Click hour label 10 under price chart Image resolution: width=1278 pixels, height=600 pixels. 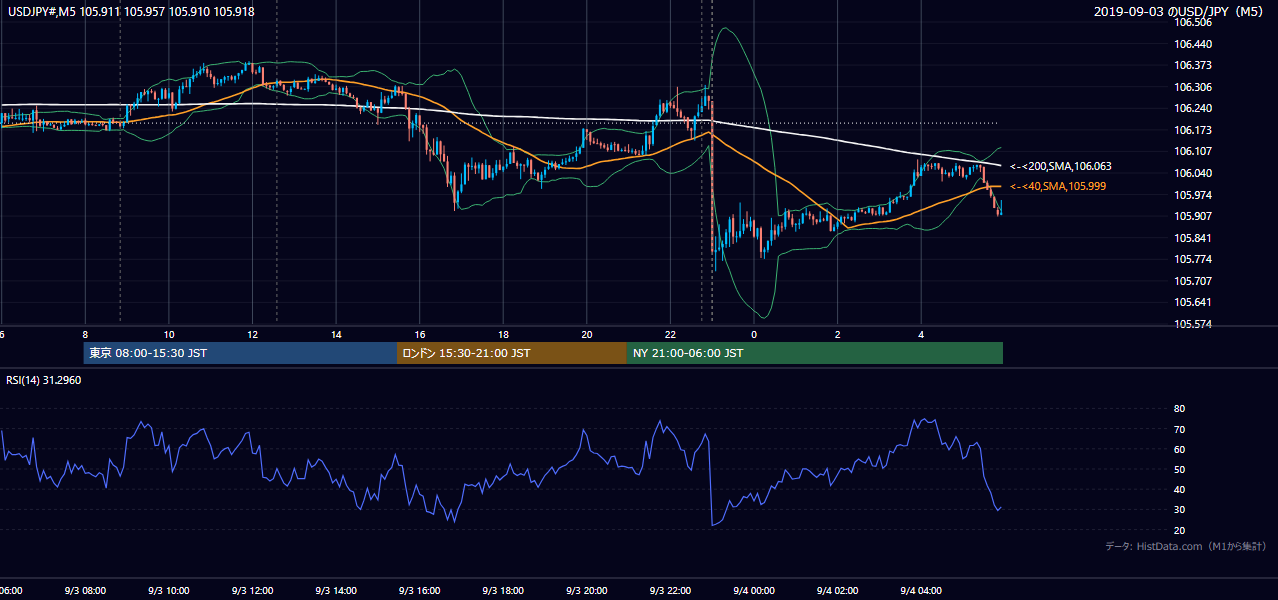[169, 334]
